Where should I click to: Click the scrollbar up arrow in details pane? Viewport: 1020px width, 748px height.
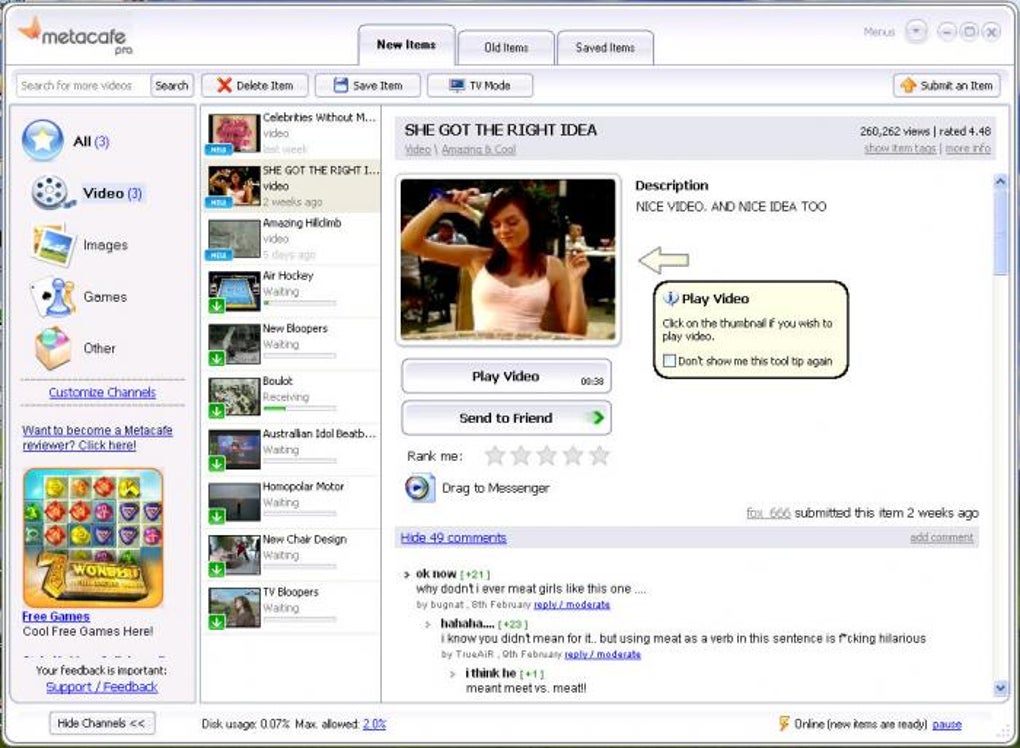[1000, 183]
